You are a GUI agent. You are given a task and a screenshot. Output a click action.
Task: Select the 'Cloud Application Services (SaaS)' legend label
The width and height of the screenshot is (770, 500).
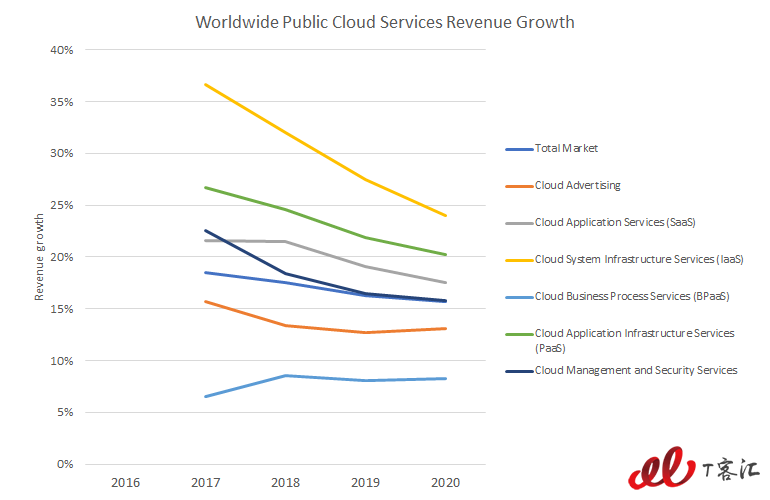(615, 222)
